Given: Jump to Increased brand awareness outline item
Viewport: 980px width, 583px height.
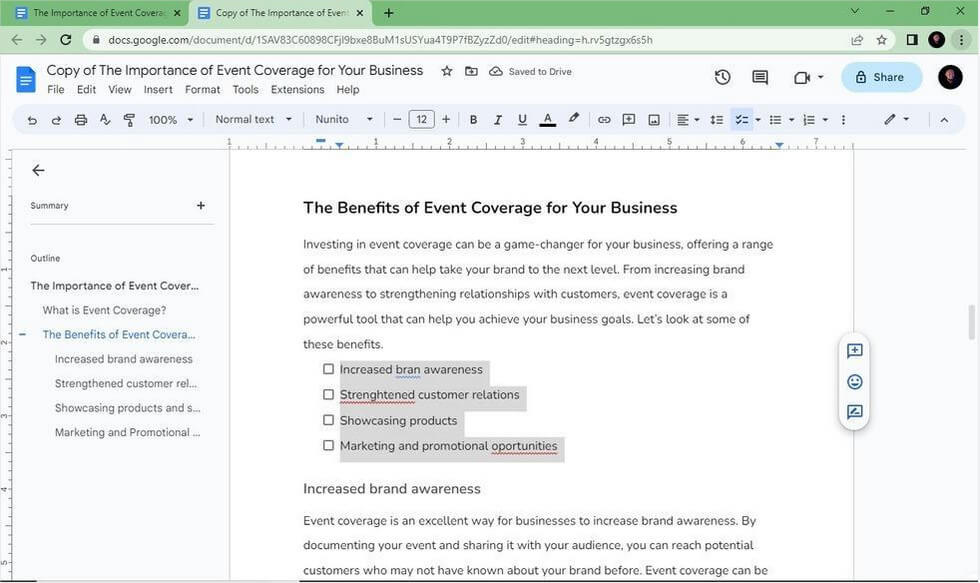Looking at the screenshot, I should 124,359.
